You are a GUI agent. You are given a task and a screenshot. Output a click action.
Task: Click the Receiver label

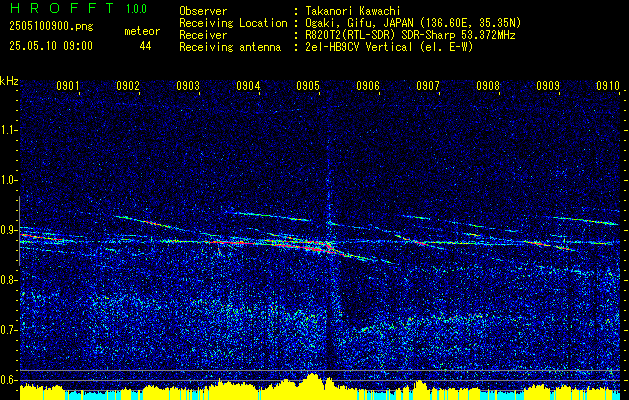click(x=203, y=35)
